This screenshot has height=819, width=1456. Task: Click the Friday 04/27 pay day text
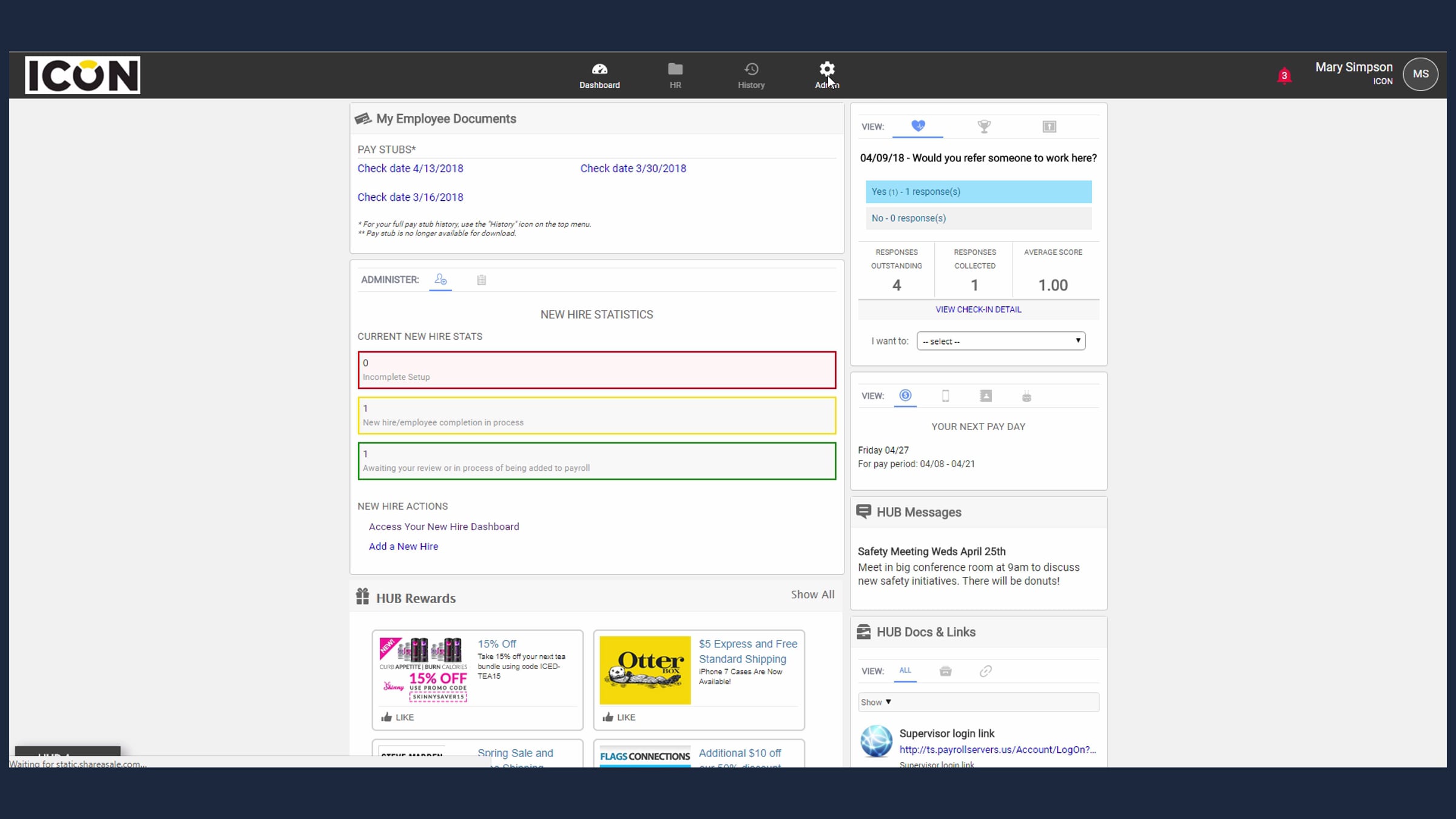point(883,450)
